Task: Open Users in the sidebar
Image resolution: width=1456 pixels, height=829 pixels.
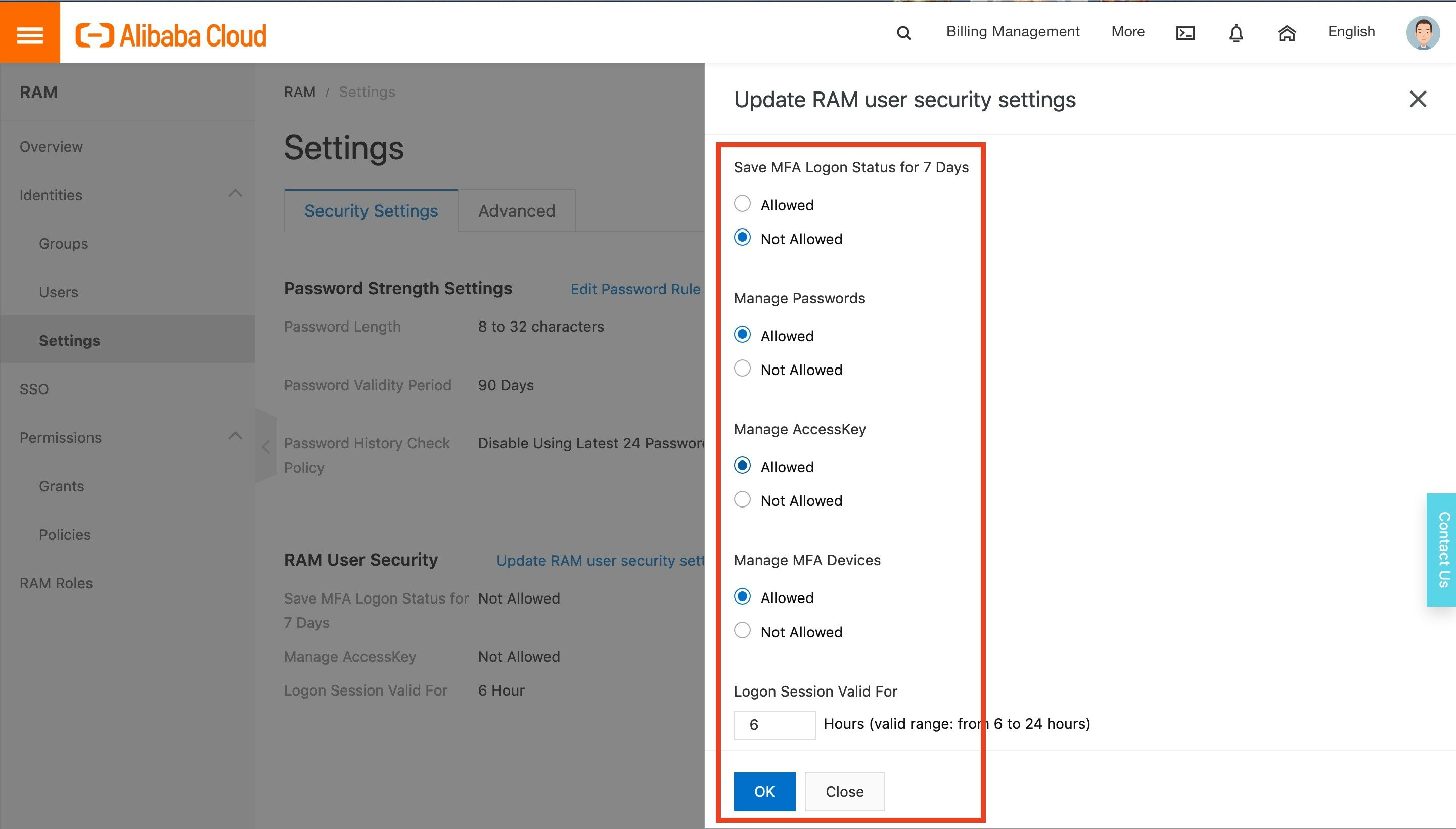Action: [58, 292]
